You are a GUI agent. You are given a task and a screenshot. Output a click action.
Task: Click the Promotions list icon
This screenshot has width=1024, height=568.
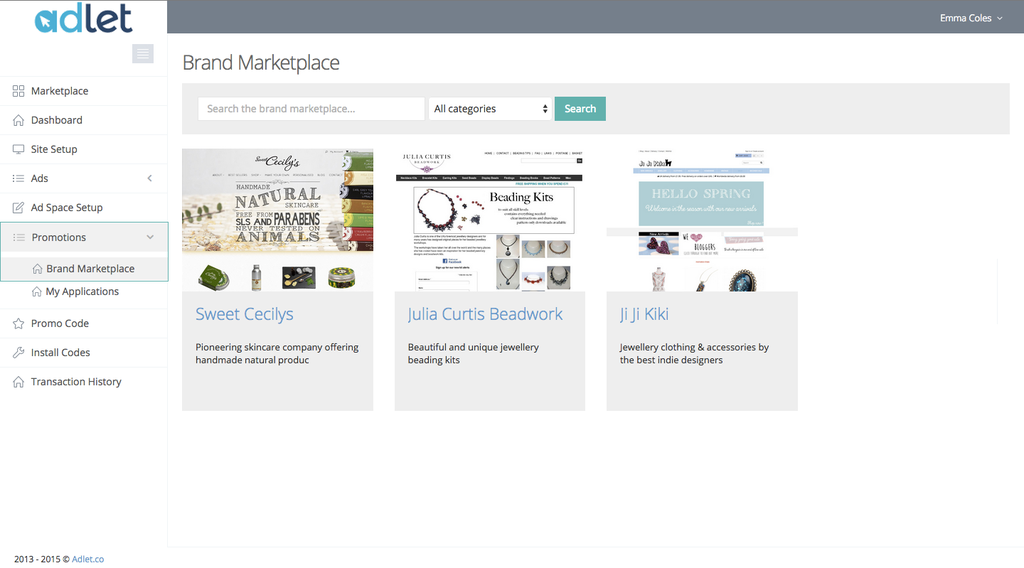(19, 237)
